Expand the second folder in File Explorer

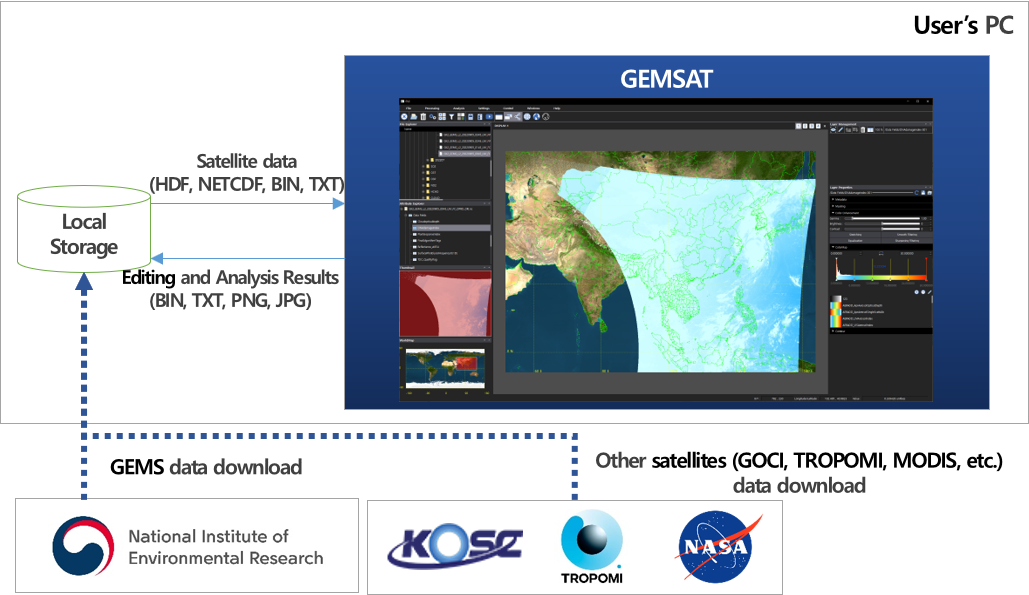(423, 167)
